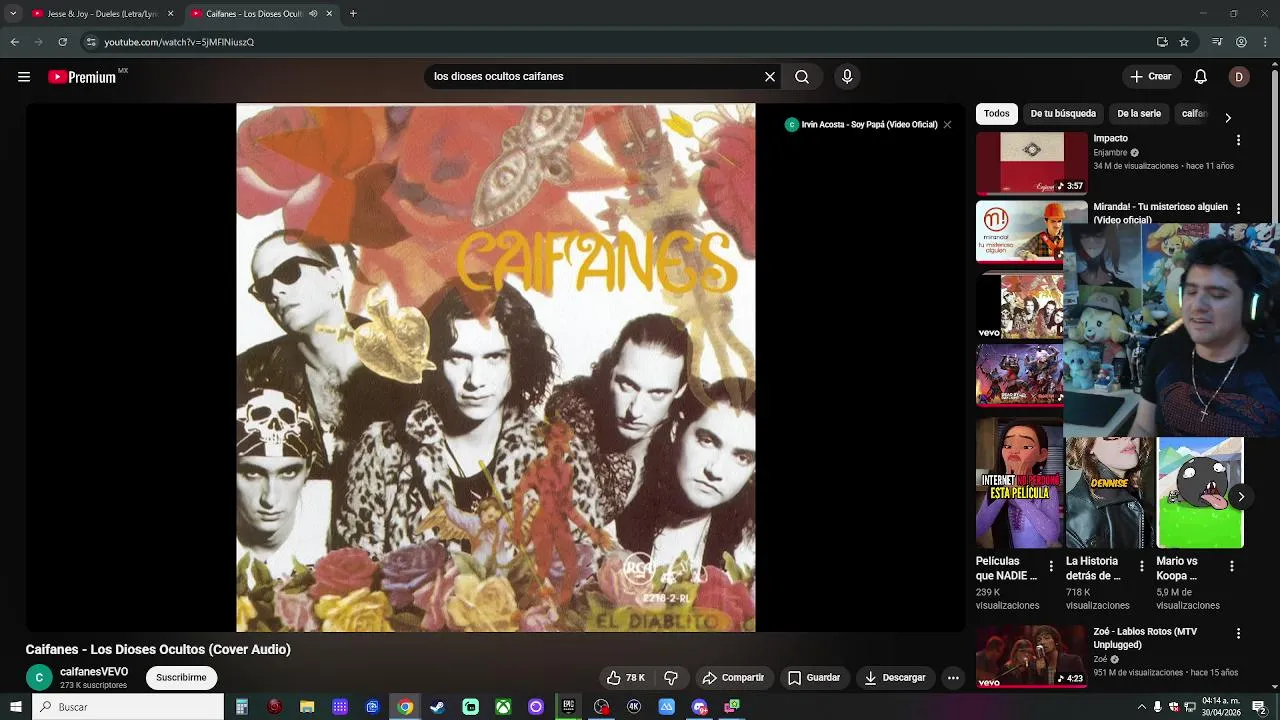The width and height of the screenshot is (1280, 720).
Task: Show hidden system tray icons
Action: [1141, 707]
